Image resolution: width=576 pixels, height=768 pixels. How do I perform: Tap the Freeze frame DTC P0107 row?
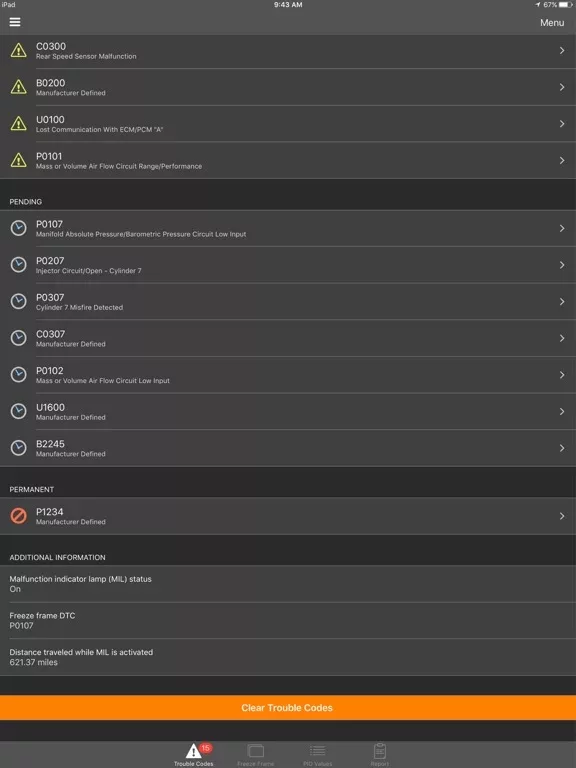[x=288, y=621]
